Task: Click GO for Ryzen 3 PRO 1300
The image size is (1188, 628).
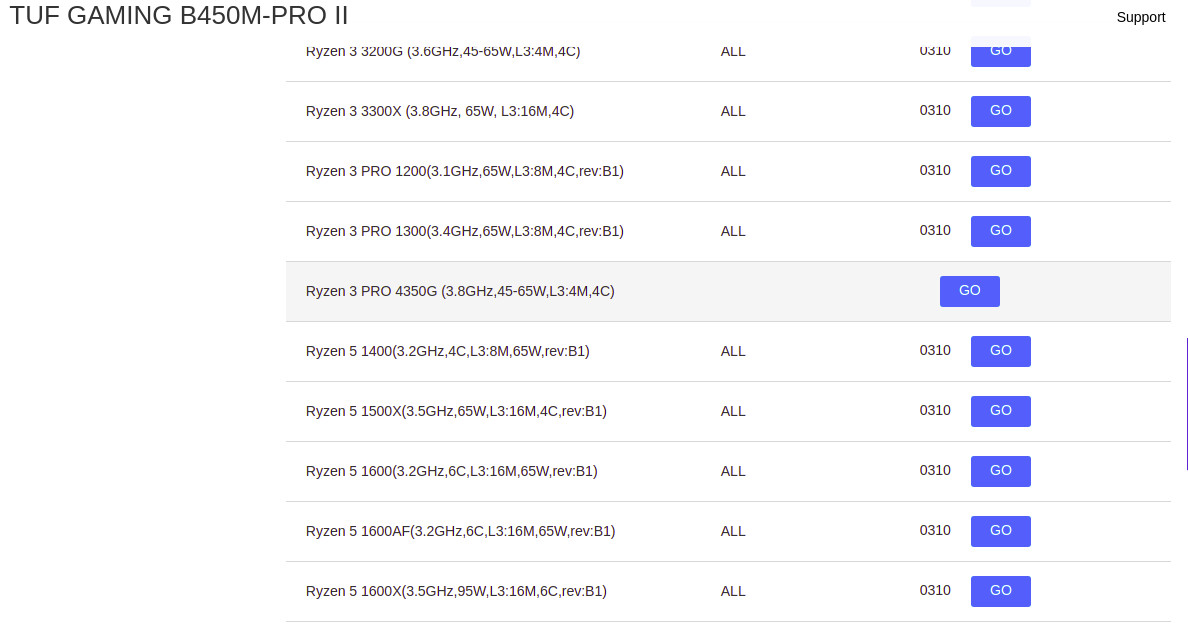Action: pyautogui.click(x=1000, y=231)
